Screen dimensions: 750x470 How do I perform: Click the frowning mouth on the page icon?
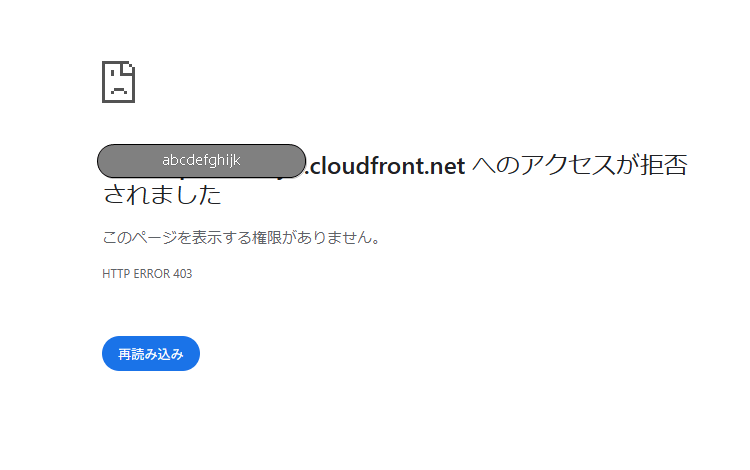[119, 90]
